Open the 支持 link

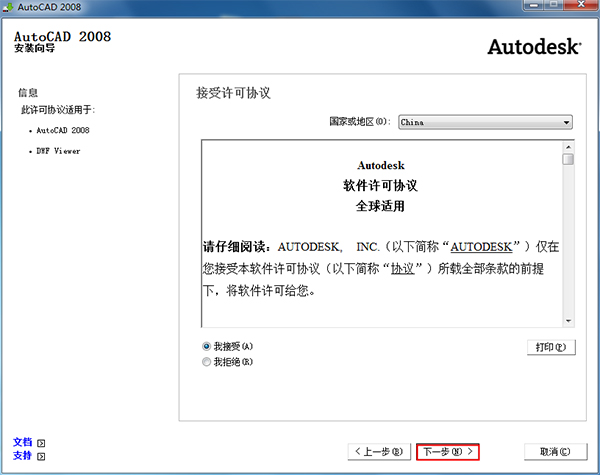click(x=23, y=456)
